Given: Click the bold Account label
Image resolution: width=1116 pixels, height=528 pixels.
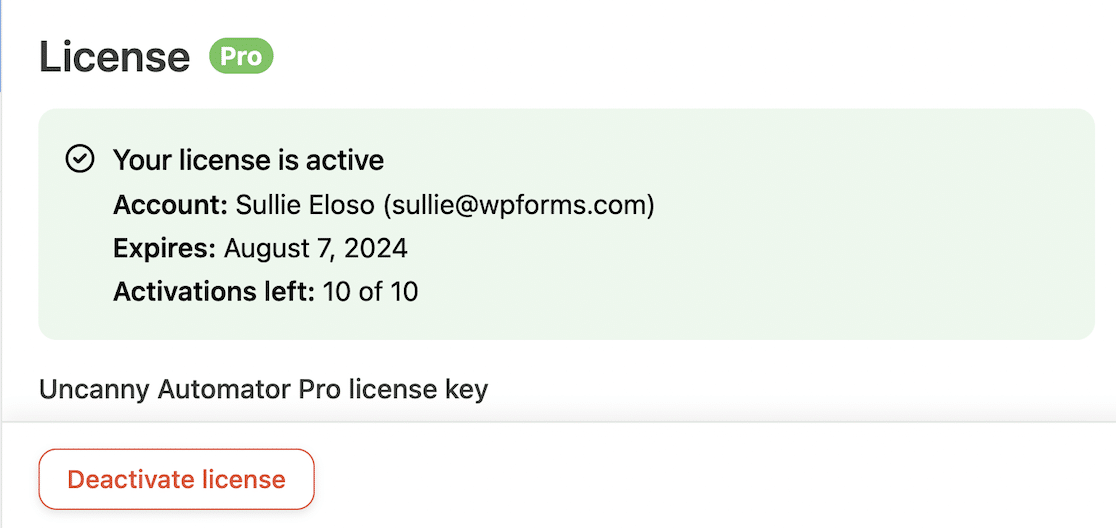Looking at the screenshot, I should point(170,205).
